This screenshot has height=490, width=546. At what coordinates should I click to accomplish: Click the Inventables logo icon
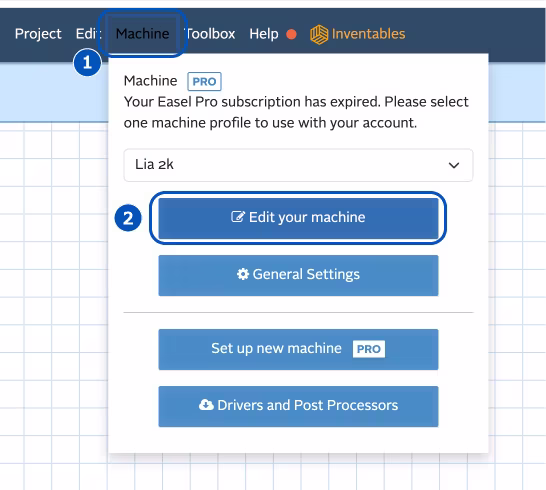[319, 34]
